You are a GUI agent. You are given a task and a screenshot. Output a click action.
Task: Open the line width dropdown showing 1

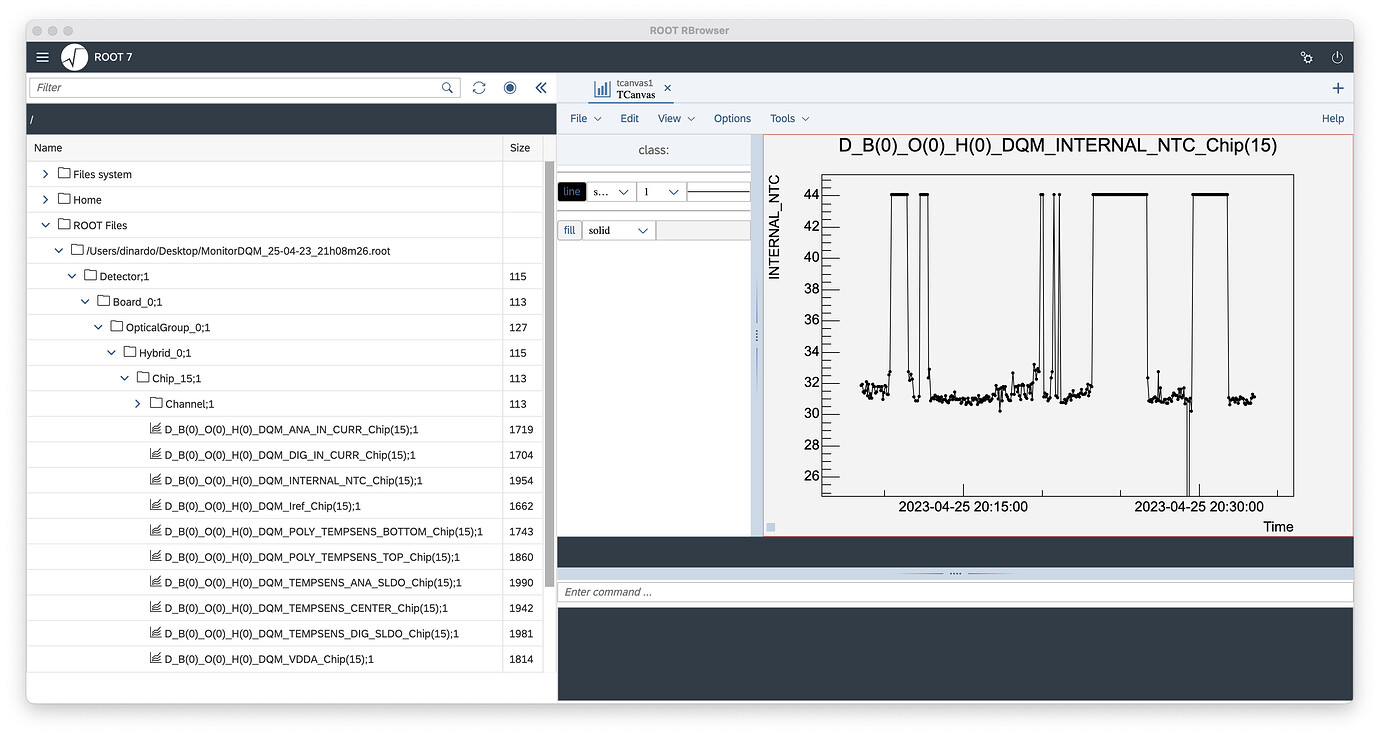click(x=661, y=191)
